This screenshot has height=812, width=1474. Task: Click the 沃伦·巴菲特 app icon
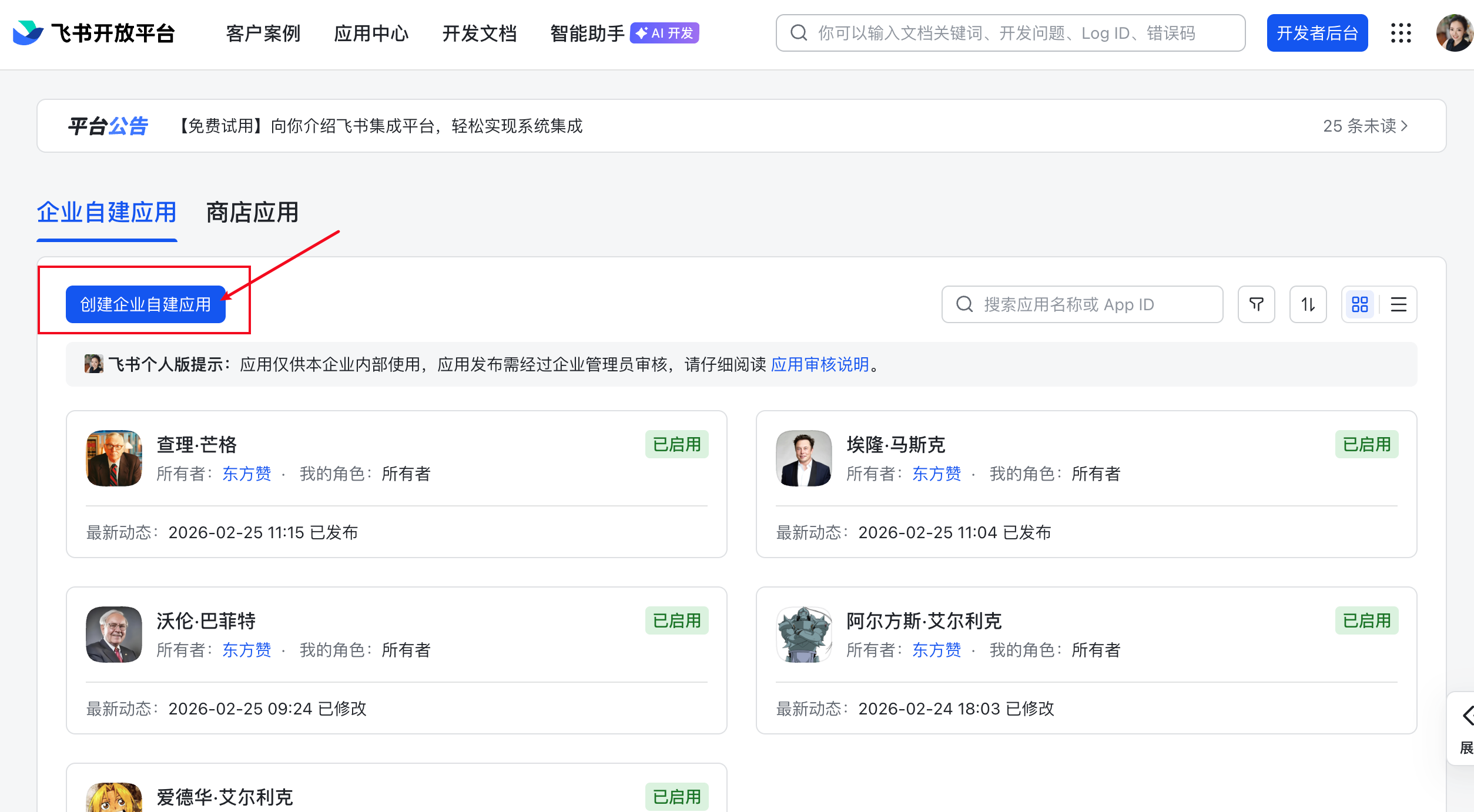click(114, 635)
